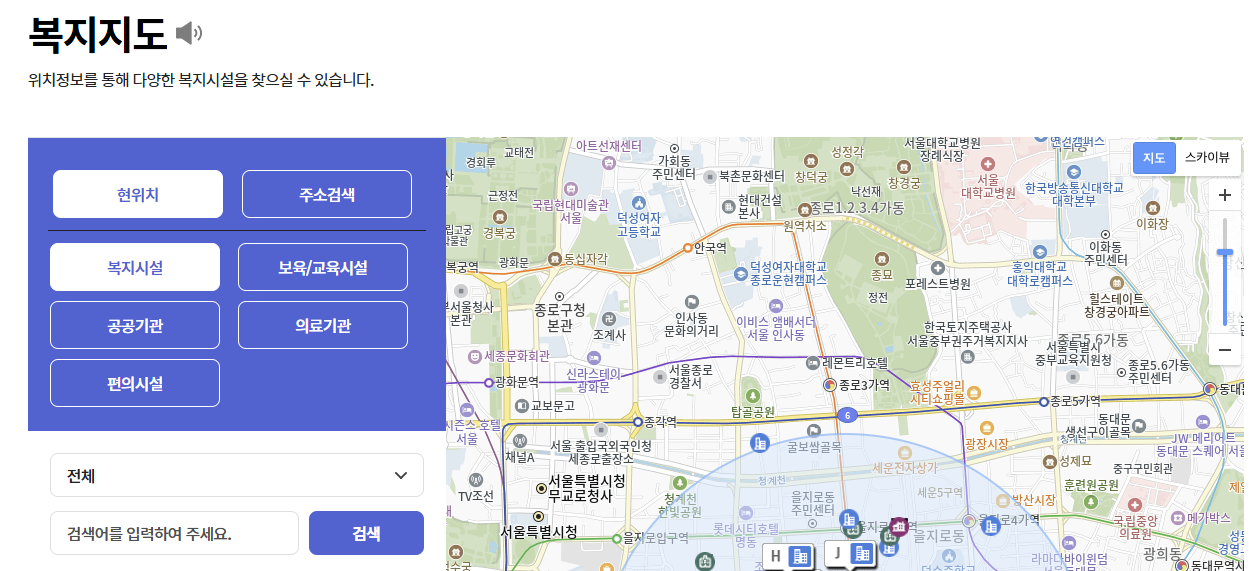Open 주소검색 address search
The width and height of the screenshot is (1258, 571).
pos(327,194)
